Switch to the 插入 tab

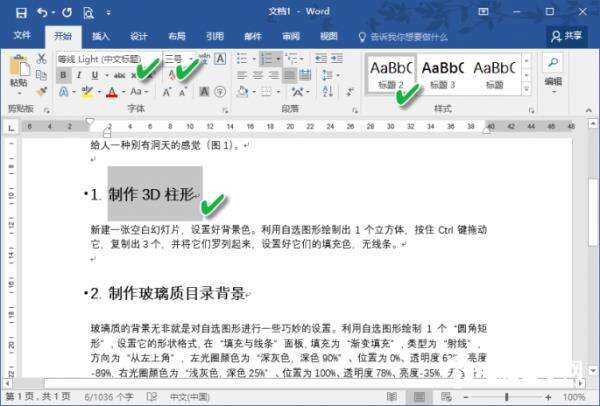(101, 36)
